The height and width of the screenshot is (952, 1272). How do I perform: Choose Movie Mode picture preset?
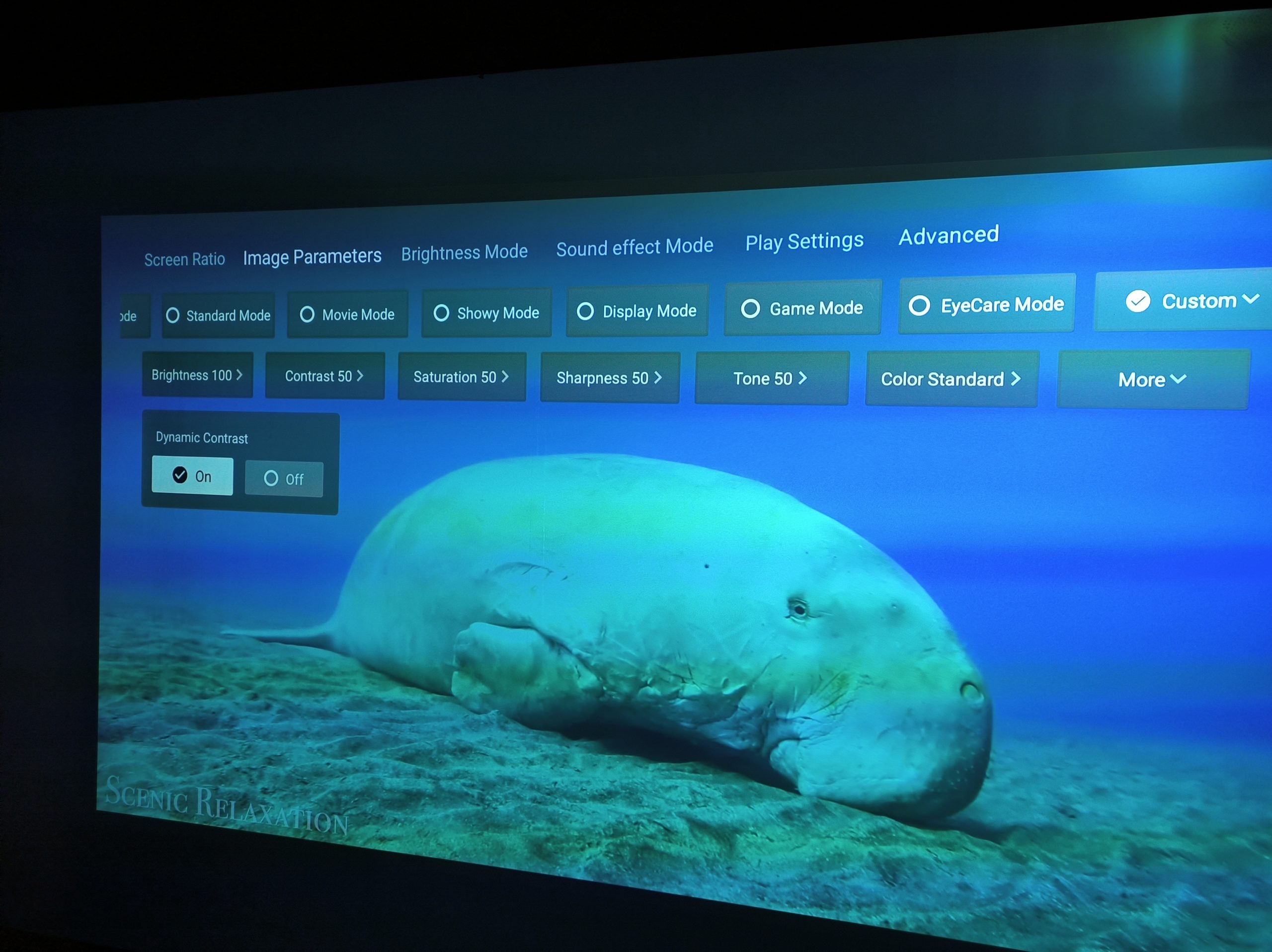pyautogui.click(x=347, y=315)
